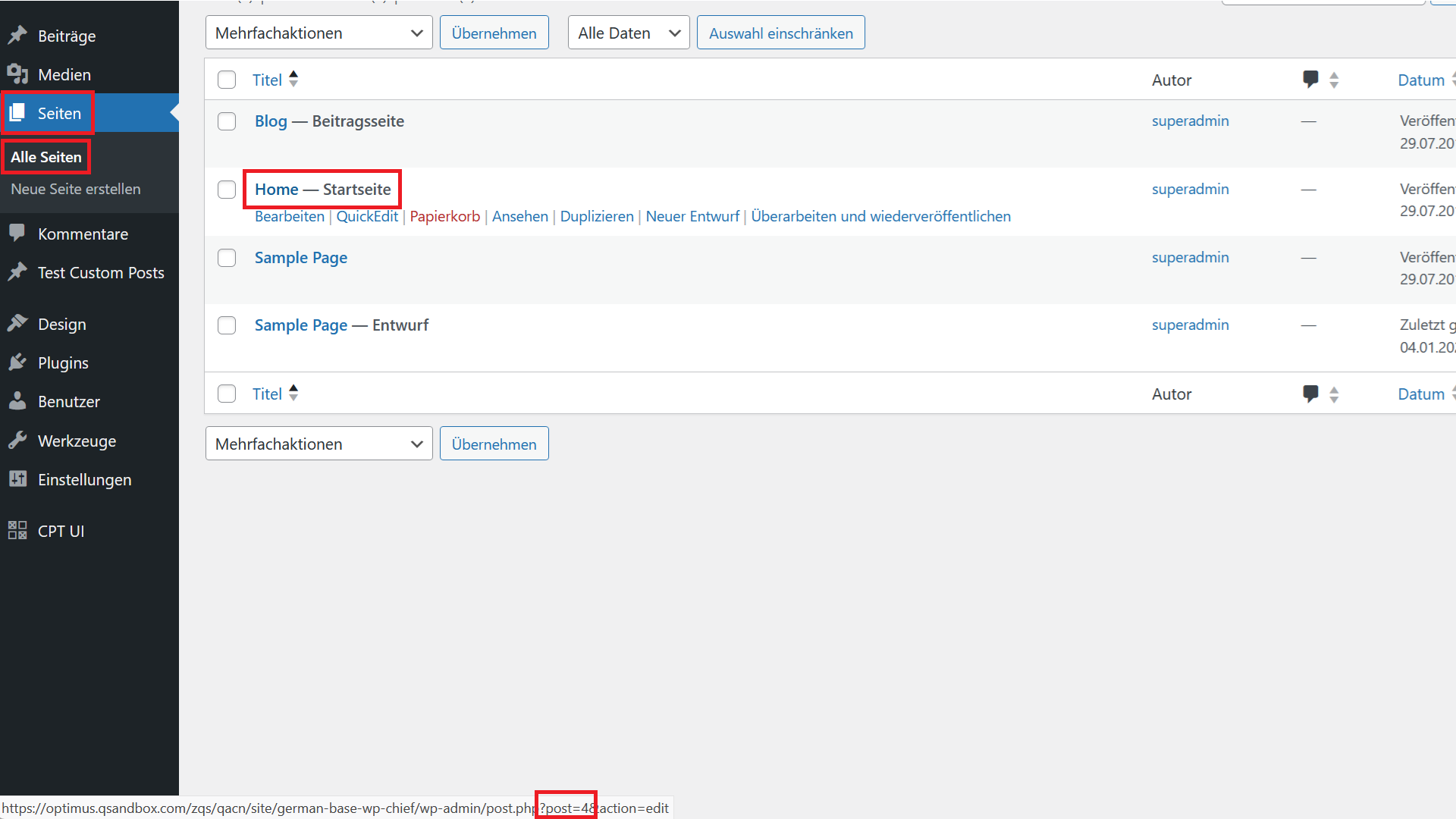Check the published Sample Page row checkbox
Image resolution: width=1456 pixels, height=819 pixels.
pos(227,258)
